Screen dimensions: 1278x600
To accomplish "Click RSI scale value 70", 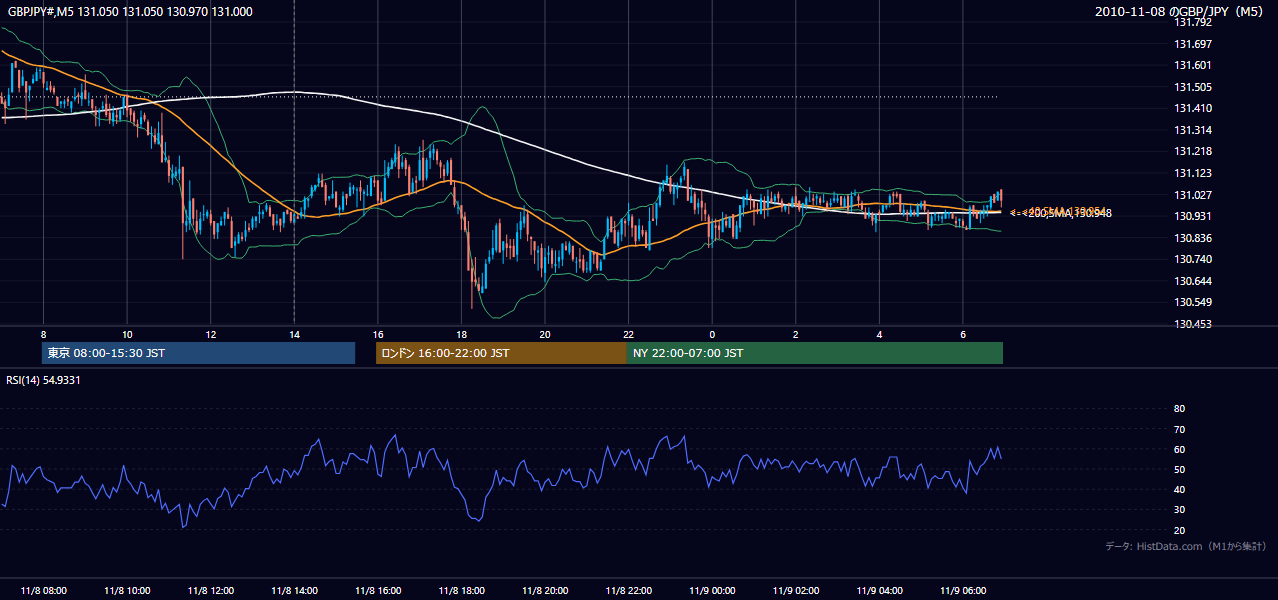I will [x=1179, y=429].
